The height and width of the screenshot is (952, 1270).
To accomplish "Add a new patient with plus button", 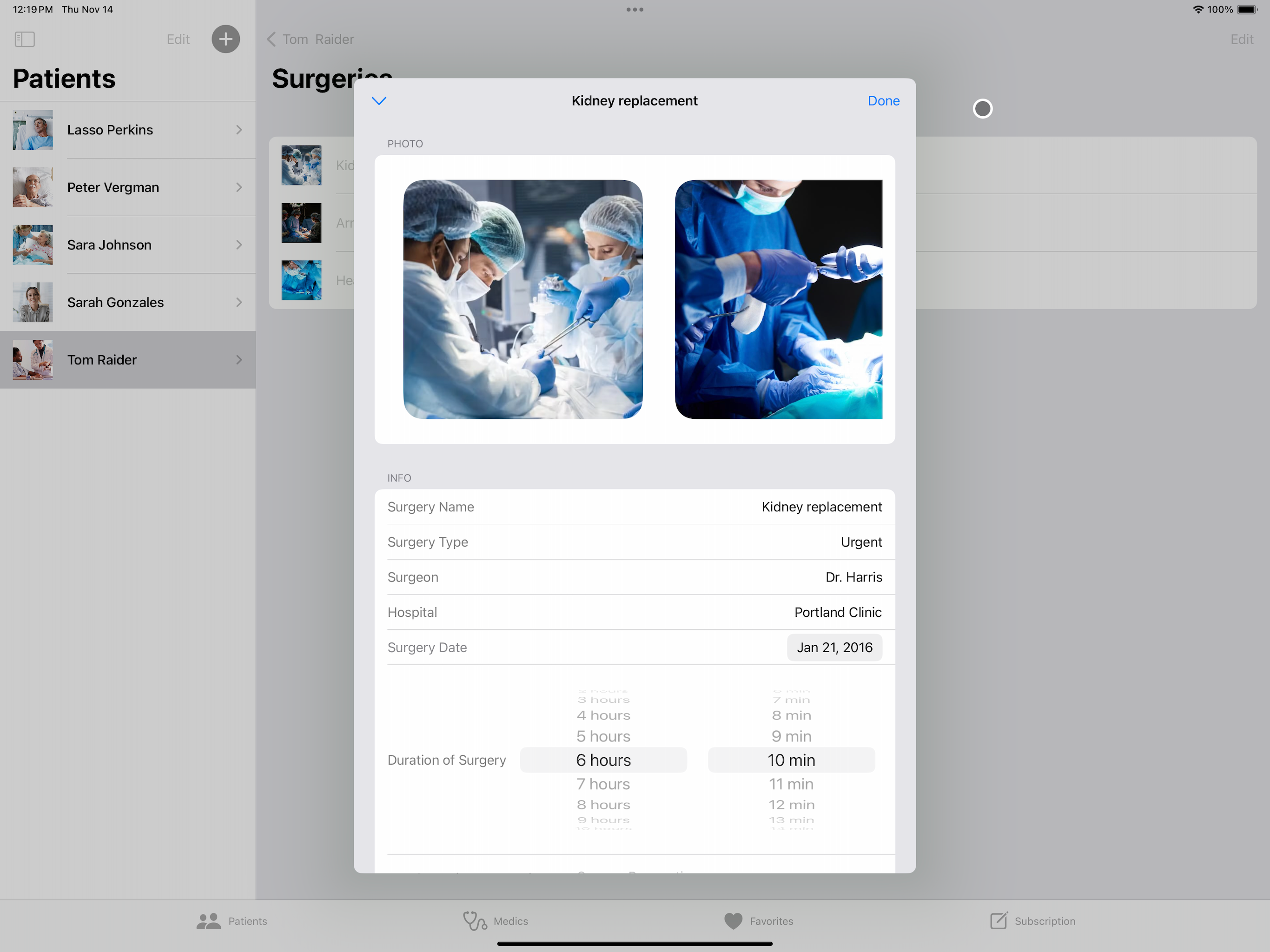I will (225, 39).
